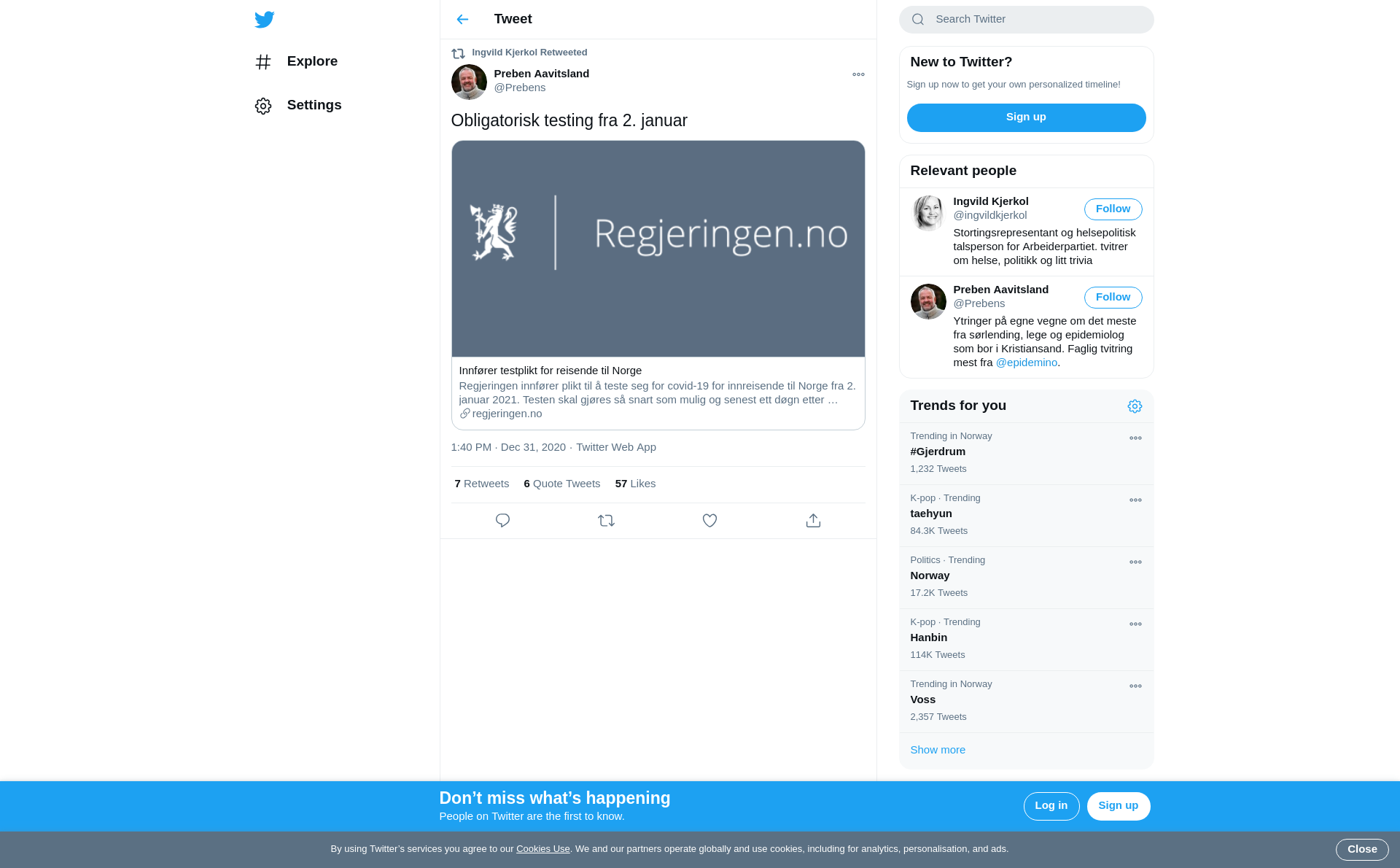
Task: Open the Twitter Web App source link
Action: (616, 447)
